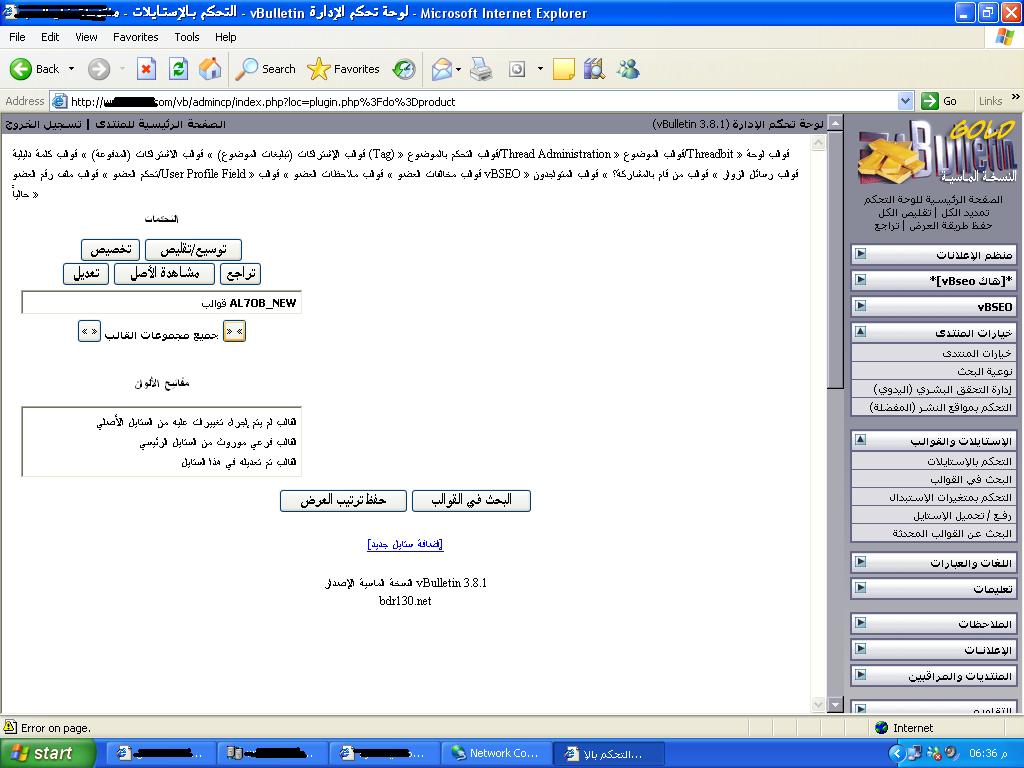
Task: Click the حفظ ترتيب العرض button
Action: 344,500
